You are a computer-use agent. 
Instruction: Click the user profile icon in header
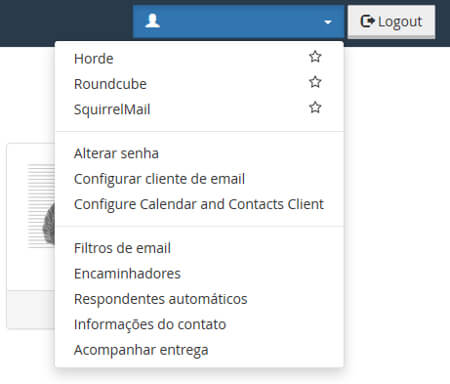(x=152, y=21)
